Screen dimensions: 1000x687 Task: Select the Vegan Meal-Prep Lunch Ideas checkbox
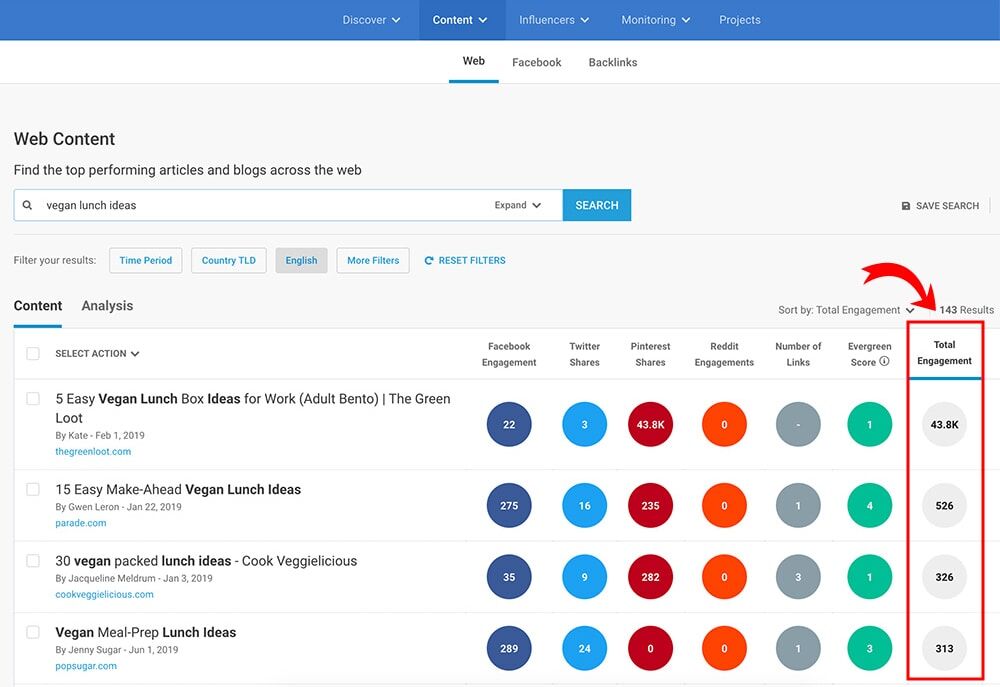pyautogui.click(x=33, y=633)
